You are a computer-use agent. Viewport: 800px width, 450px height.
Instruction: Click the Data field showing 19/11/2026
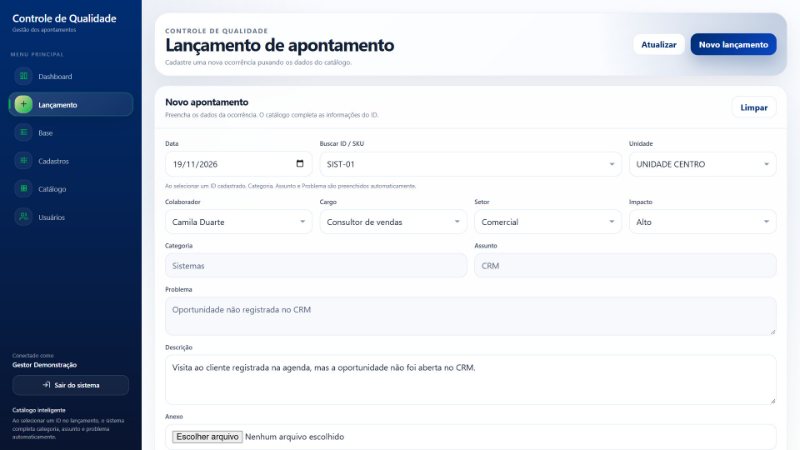238,164
